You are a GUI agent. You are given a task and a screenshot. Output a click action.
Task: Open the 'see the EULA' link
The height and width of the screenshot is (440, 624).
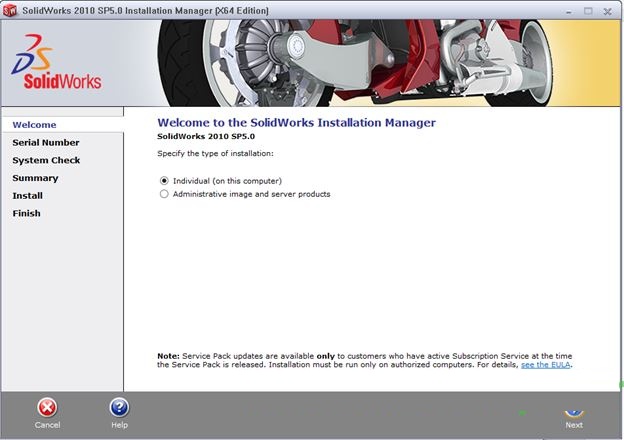click(546, 364)
